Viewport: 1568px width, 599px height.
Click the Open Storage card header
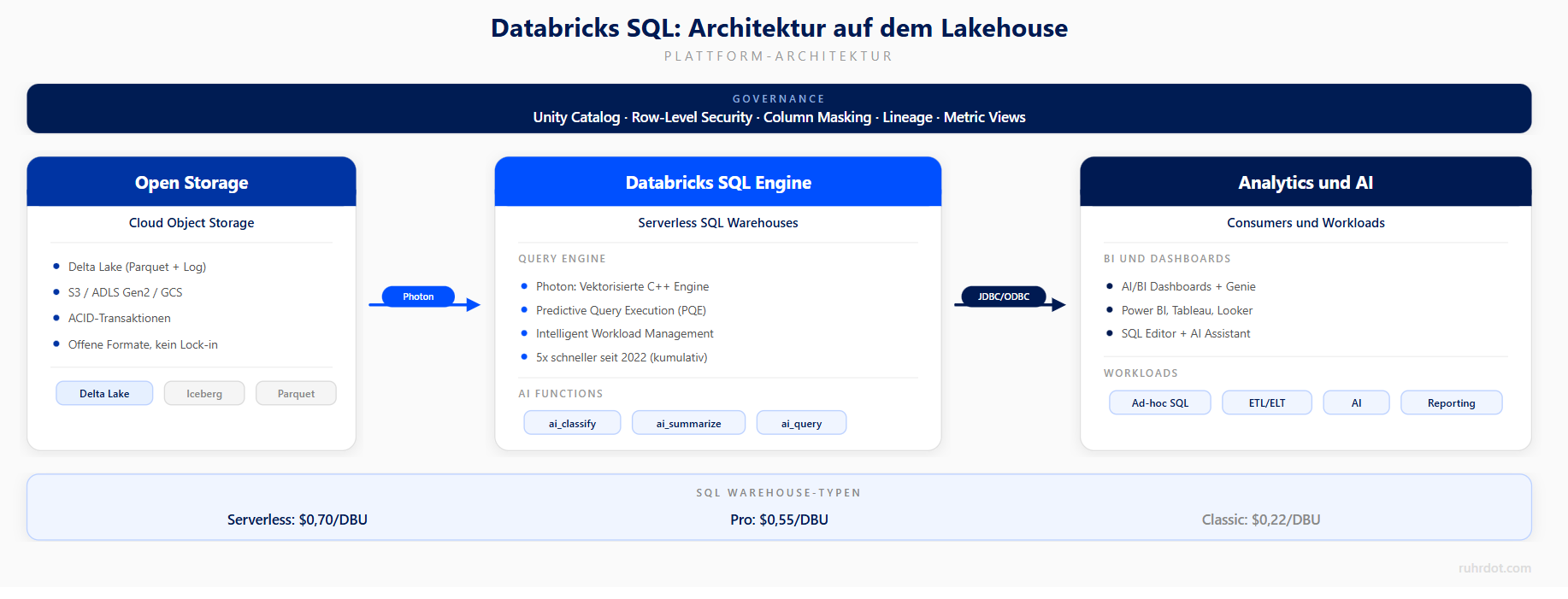(192, 182)
